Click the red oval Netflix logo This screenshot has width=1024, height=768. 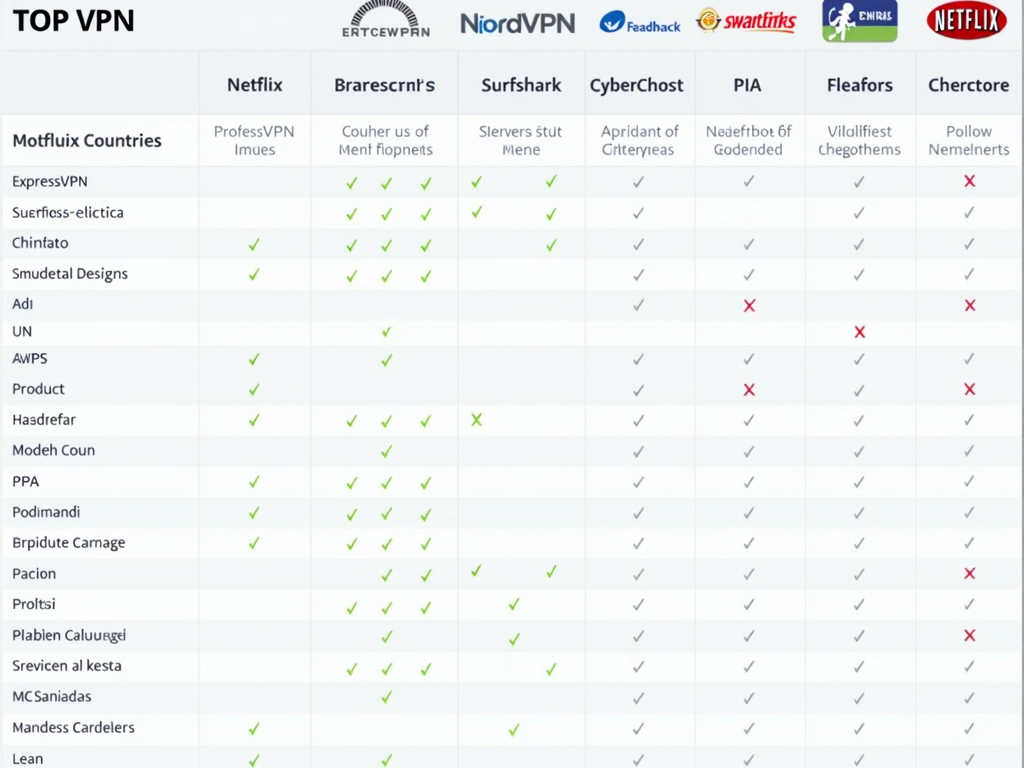[x=967, y=20]
